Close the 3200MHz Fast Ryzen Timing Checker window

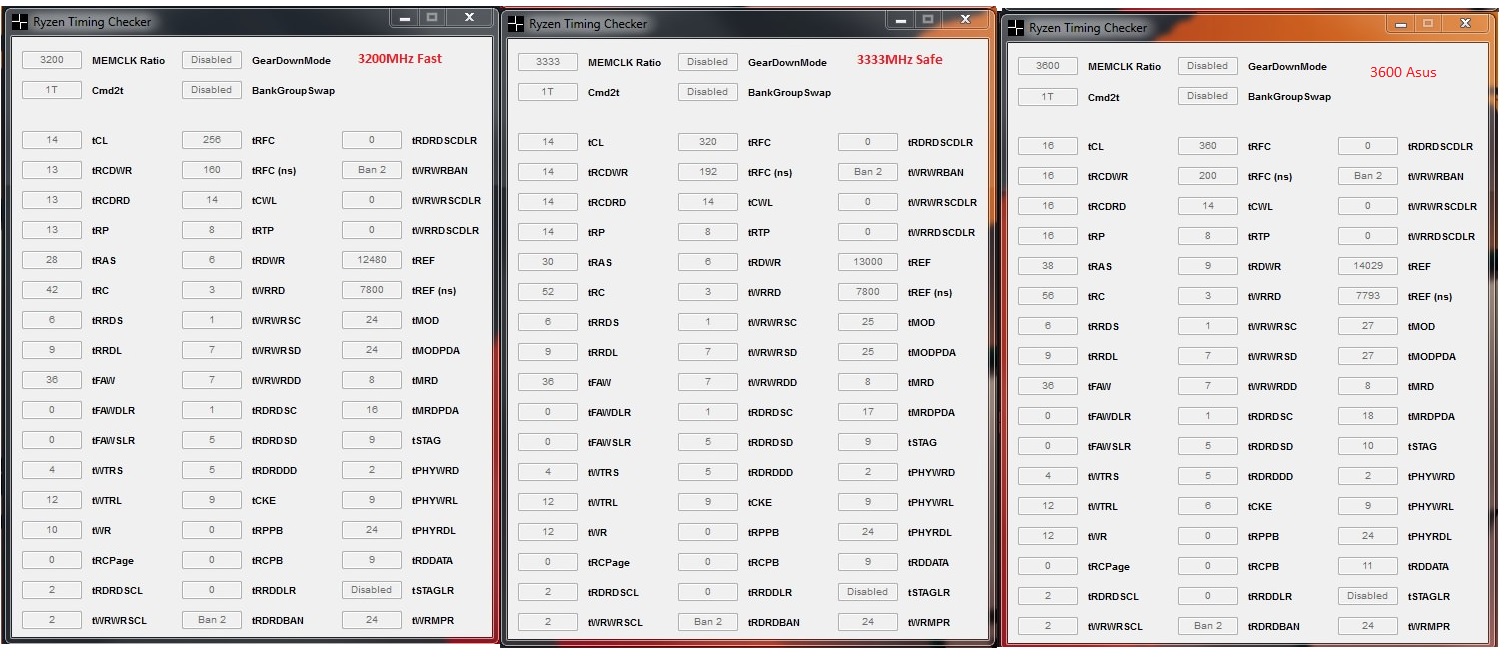pos(469,17)
